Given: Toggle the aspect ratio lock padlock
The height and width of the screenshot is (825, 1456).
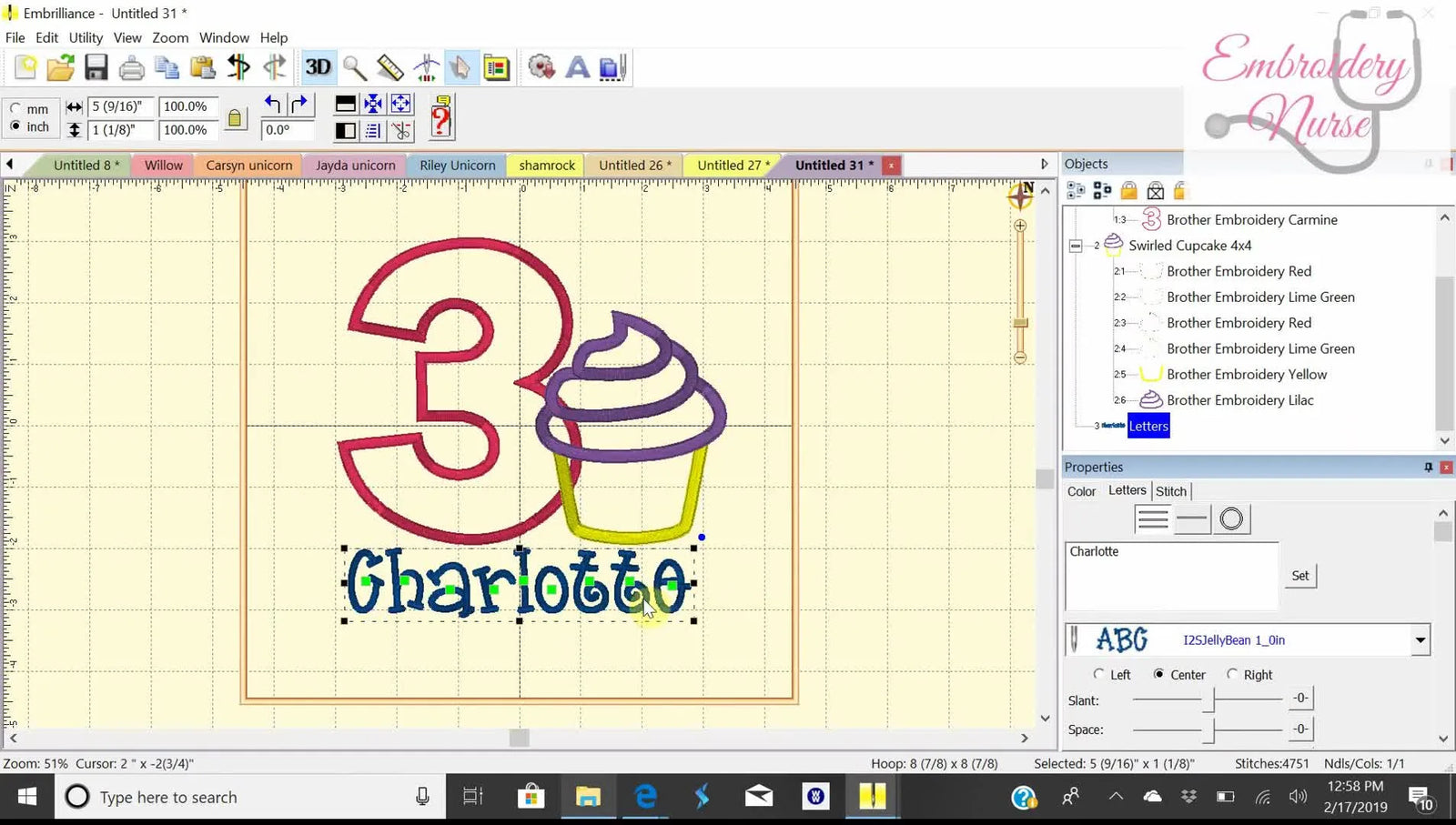Looking at the screenshot, I should [236, 117].
